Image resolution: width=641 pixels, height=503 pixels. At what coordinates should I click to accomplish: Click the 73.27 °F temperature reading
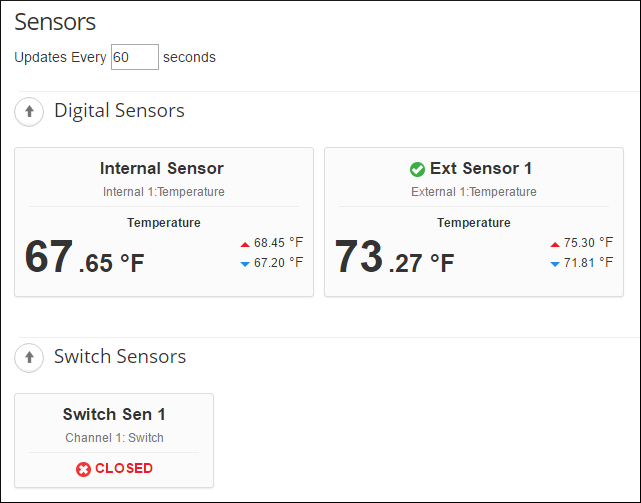pyautogui.click(x=394, y=257)
